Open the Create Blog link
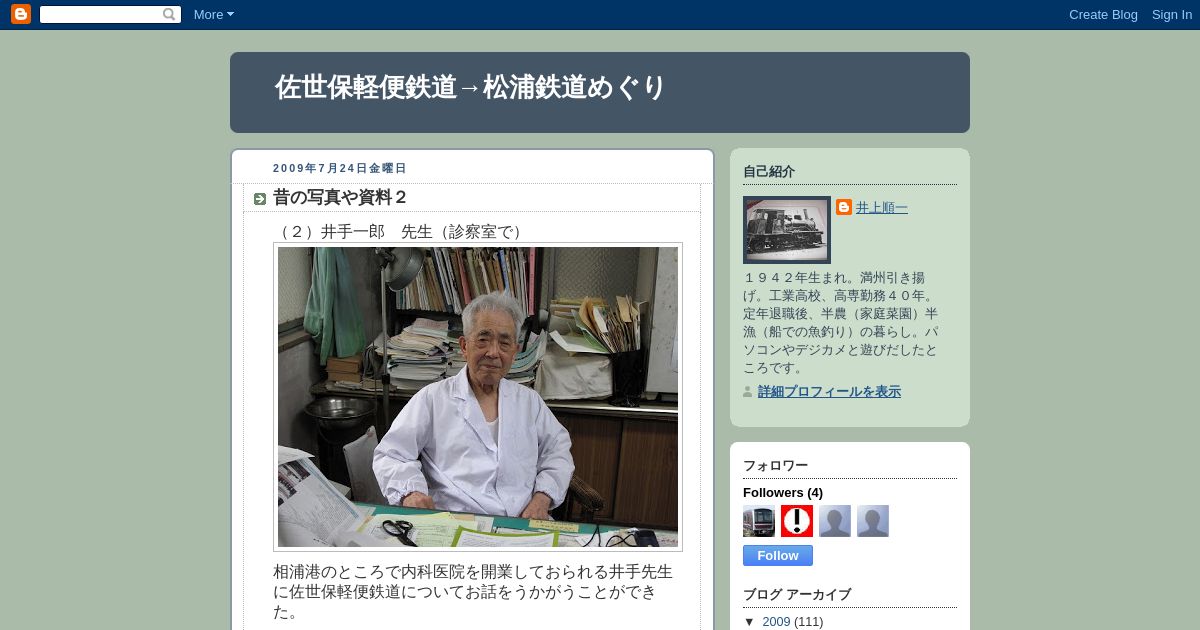 pos(1103,14)
